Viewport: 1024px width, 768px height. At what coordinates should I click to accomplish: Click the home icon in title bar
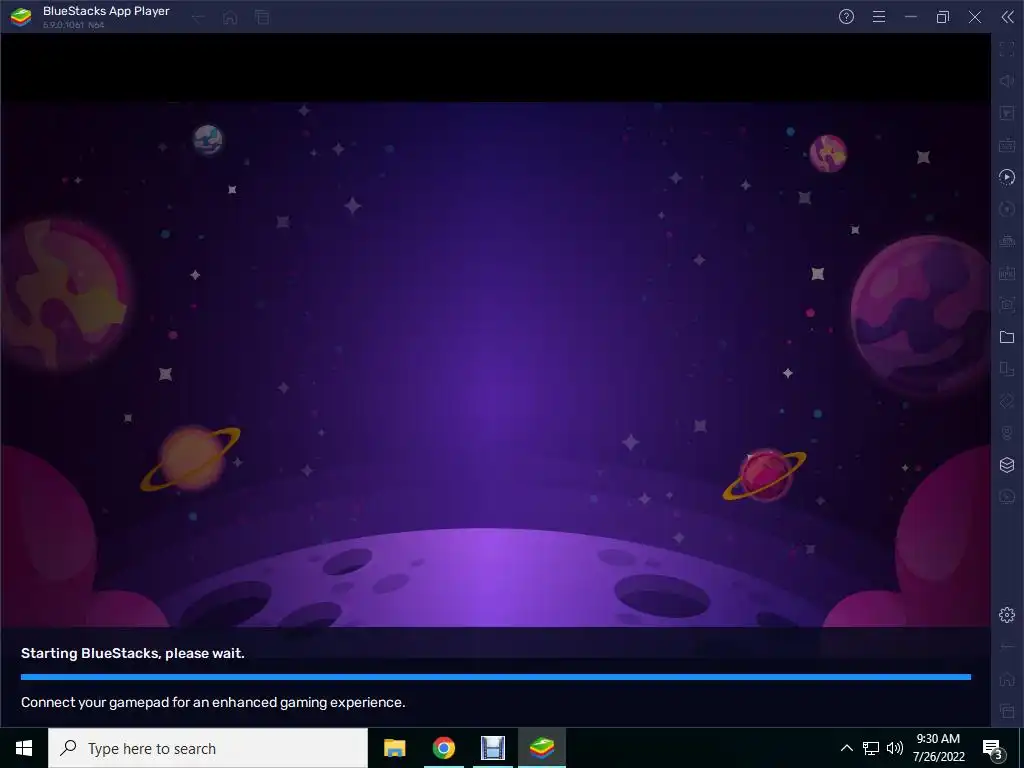pyautogui.click(x=230, y=18)
